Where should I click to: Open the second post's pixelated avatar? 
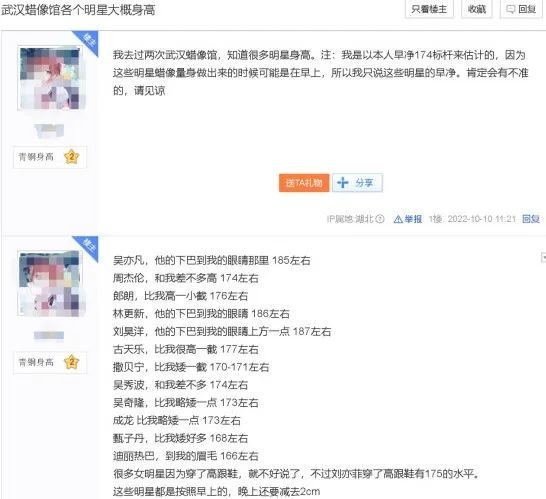[50, 284]
